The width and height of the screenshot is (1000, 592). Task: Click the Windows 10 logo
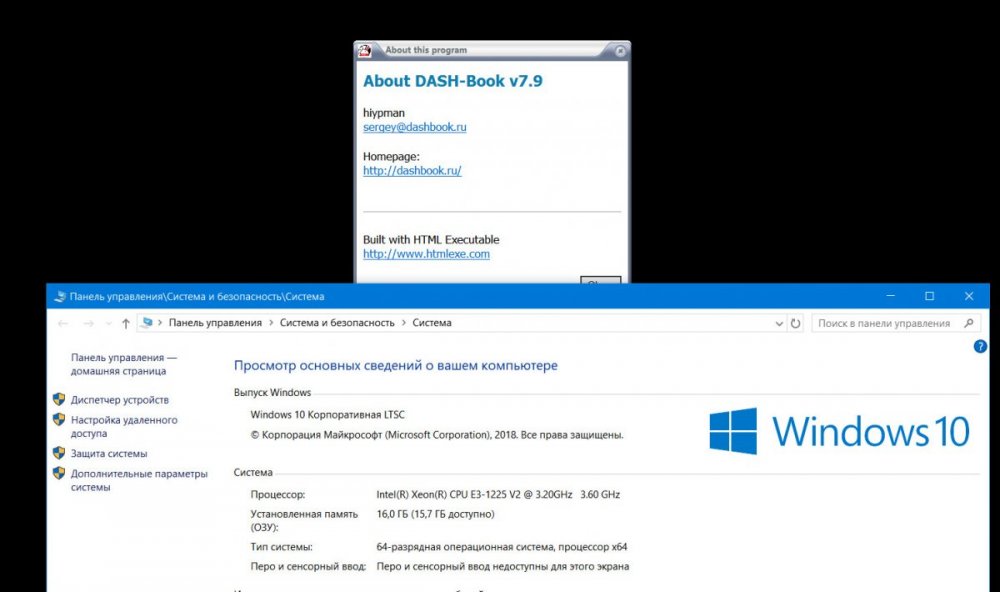(839, 431)
